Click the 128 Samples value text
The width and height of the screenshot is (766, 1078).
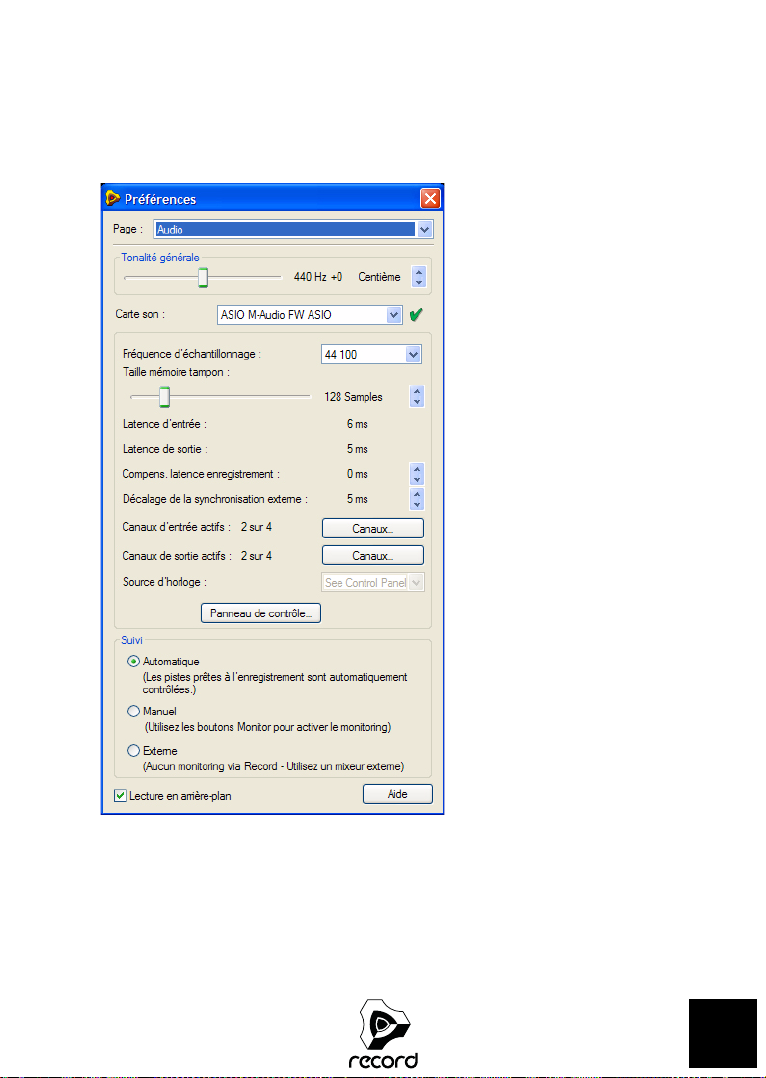[x=353, y=397]
